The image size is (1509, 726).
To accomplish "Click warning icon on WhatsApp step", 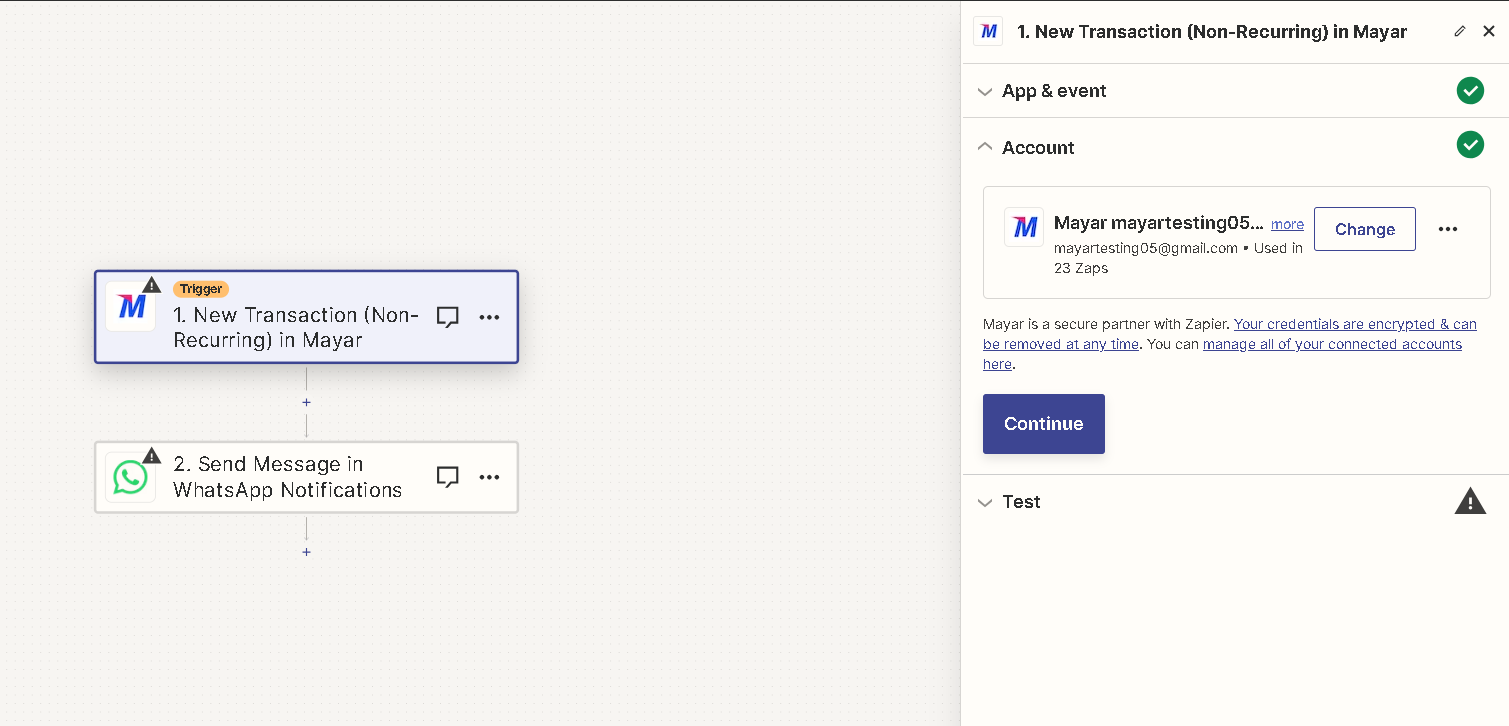I will point(151,456).
